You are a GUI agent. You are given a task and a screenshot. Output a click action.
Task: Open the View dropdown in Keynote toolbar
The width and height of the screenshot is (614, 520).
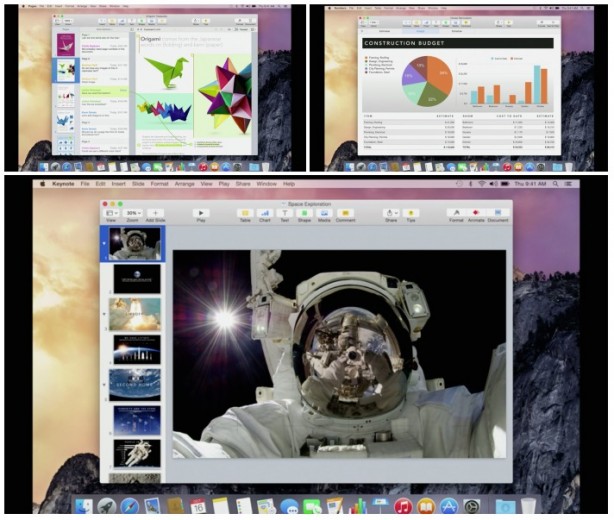111,213
